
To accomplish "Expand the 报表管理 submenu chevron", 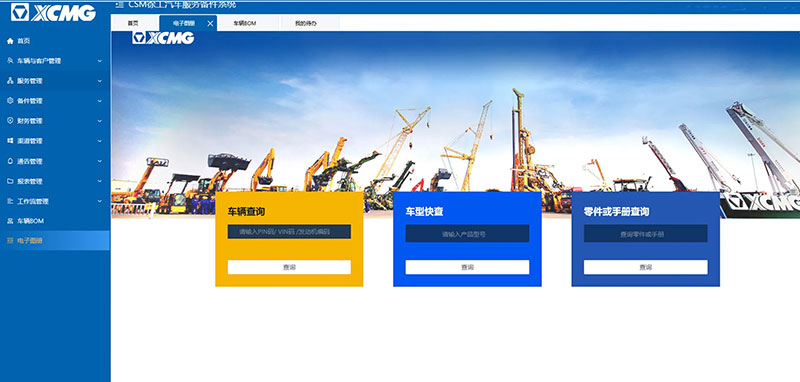I will (99, 181).
